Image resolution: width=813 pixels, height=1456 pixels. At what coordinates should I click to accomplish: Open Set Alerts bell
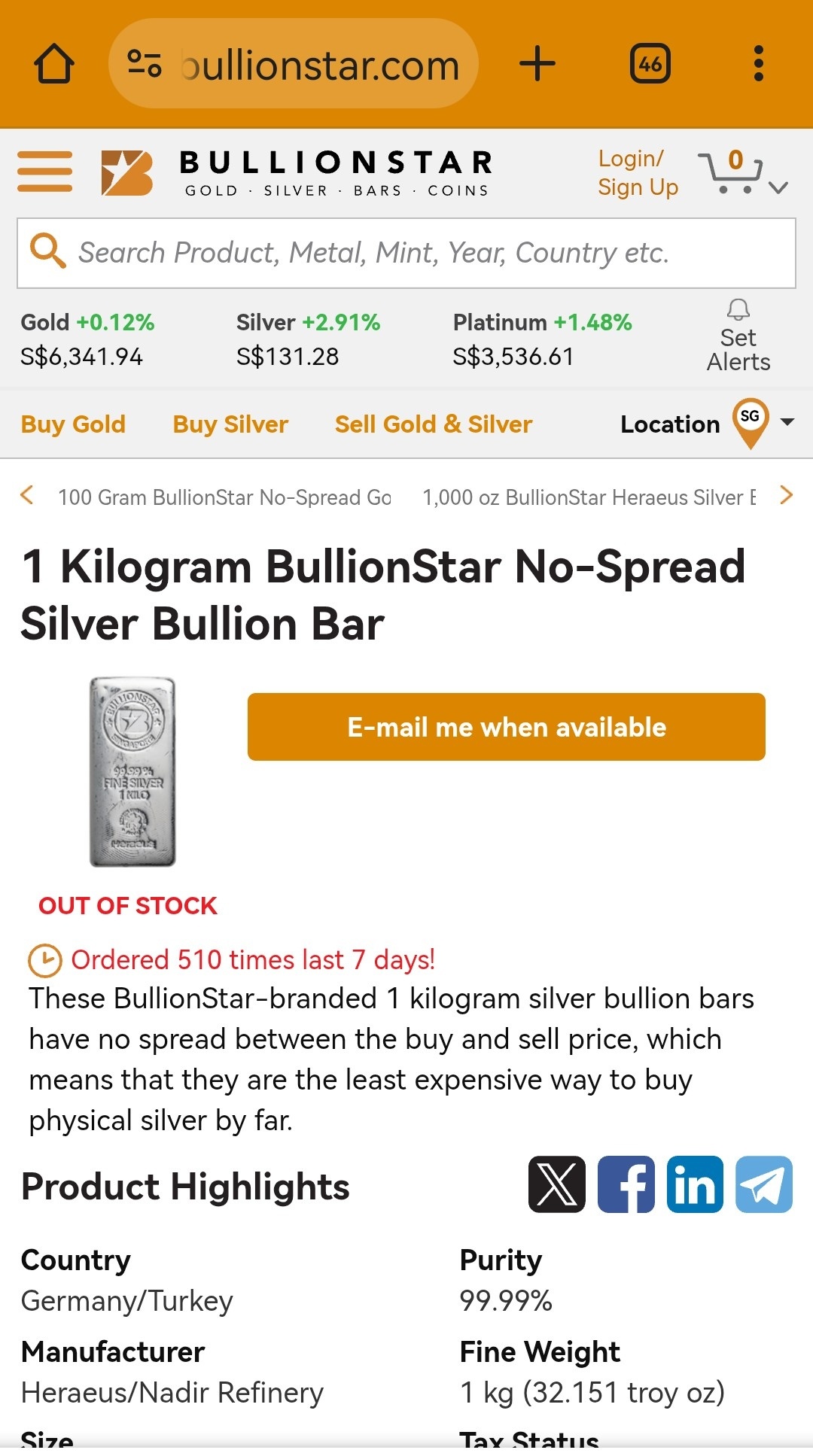738,336
